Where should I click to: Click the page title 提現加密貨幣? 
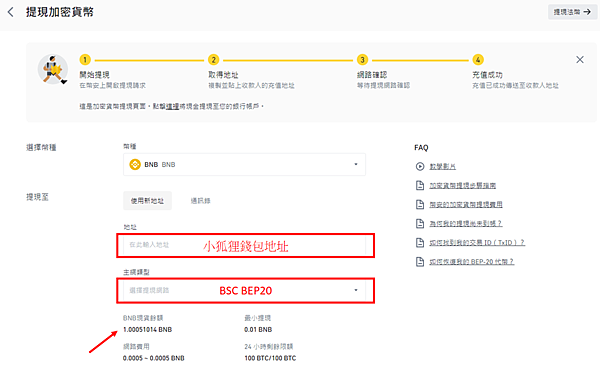(x=60, y=12)
